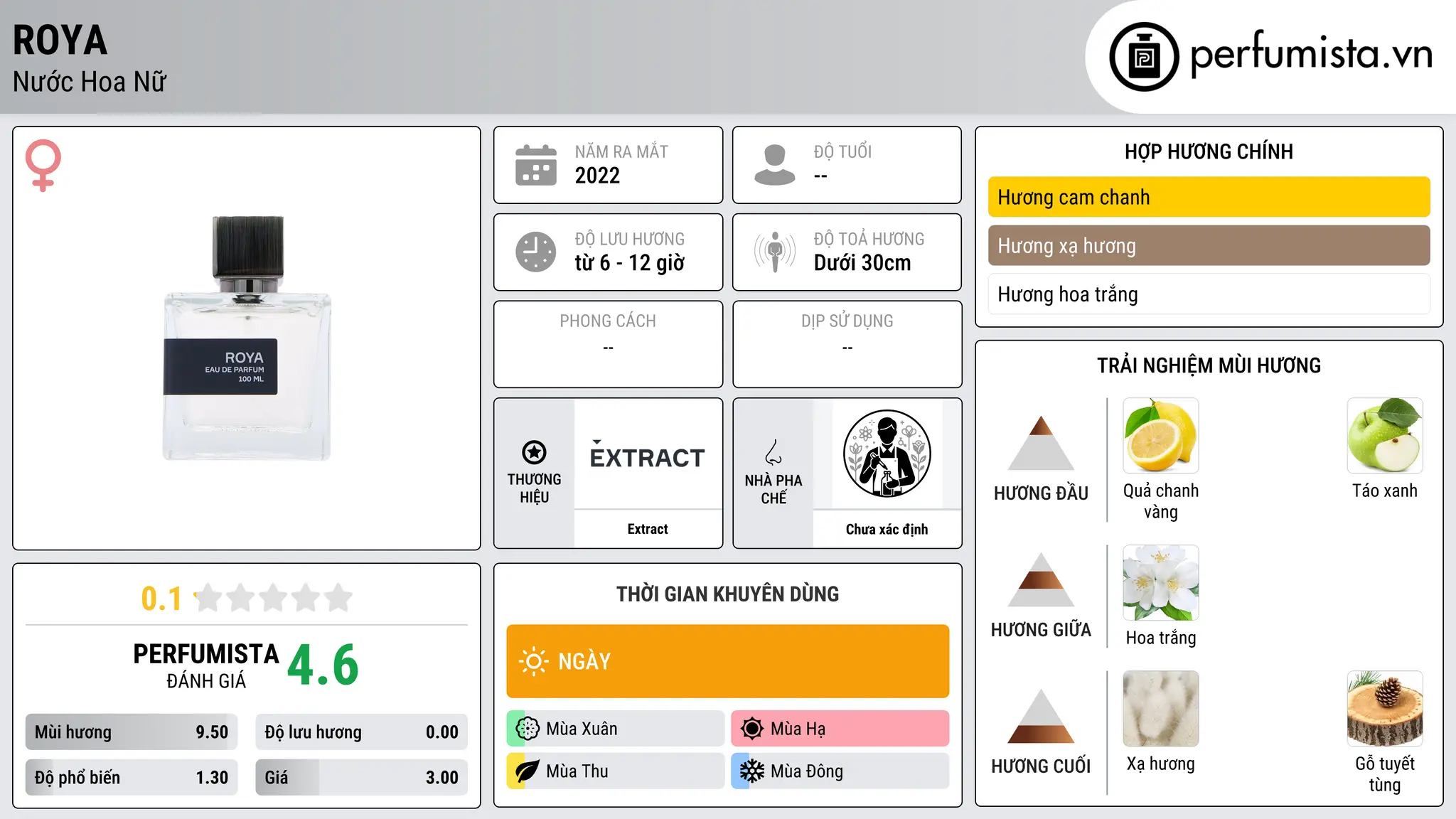The image size is (1456, 819).
Task: Click the Táo xanh note label
Action: [1385, 491]
